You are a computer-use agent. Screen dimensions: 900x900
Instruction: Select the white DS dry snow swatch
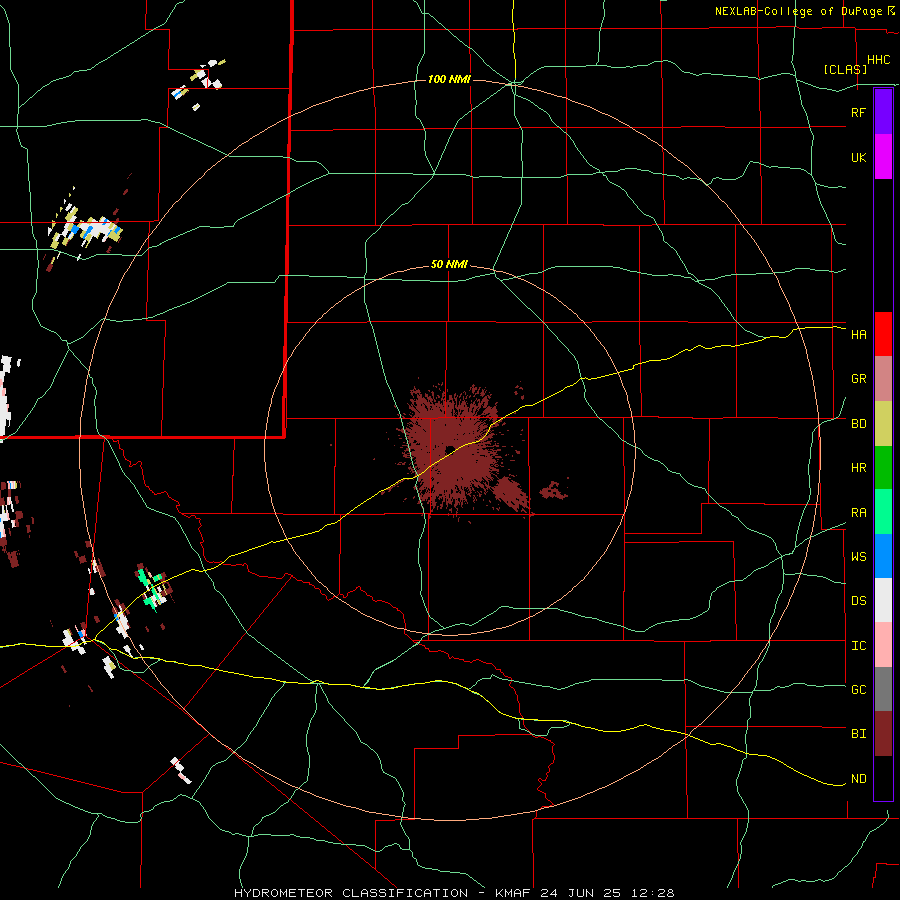click(883, 600)
